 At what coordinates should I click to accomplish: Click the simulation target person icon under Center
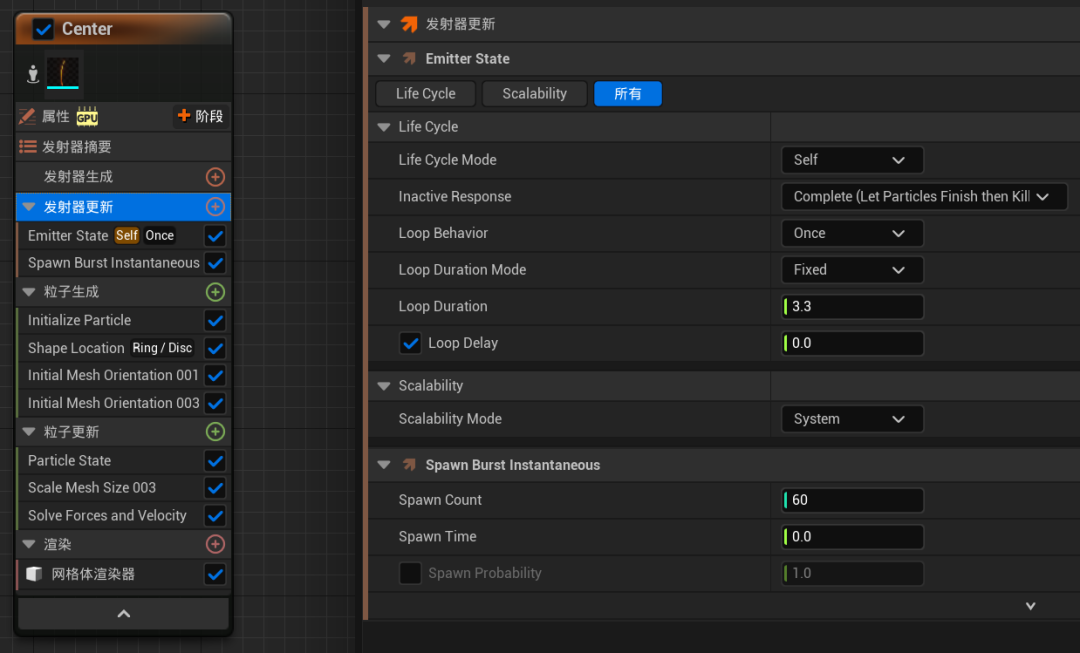tap(32, 74)
